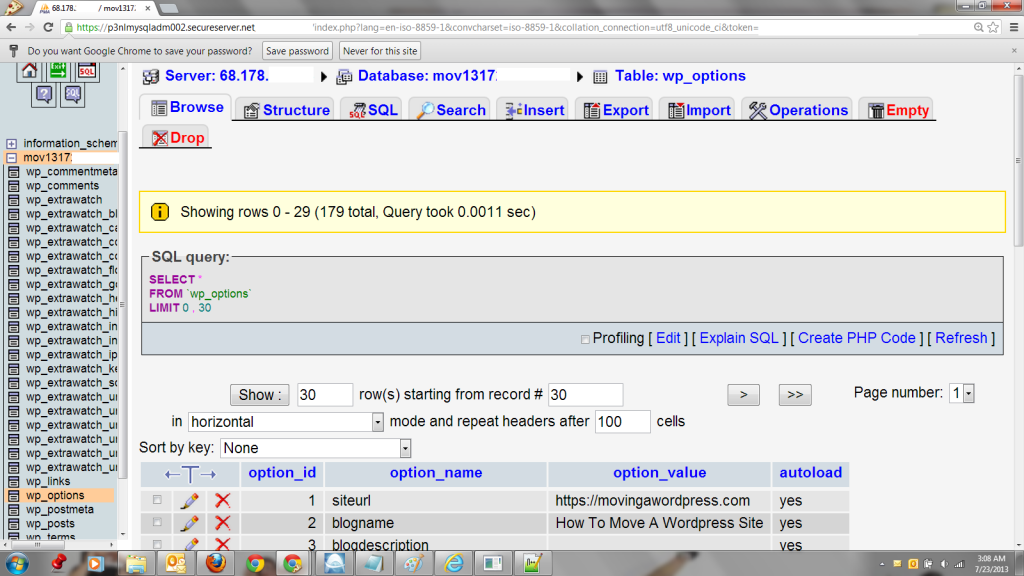The width and height of the screenshot is (1024, 576).
Task: Open Windows Explorer folder from taskbar
Action: tap(136, 563)
